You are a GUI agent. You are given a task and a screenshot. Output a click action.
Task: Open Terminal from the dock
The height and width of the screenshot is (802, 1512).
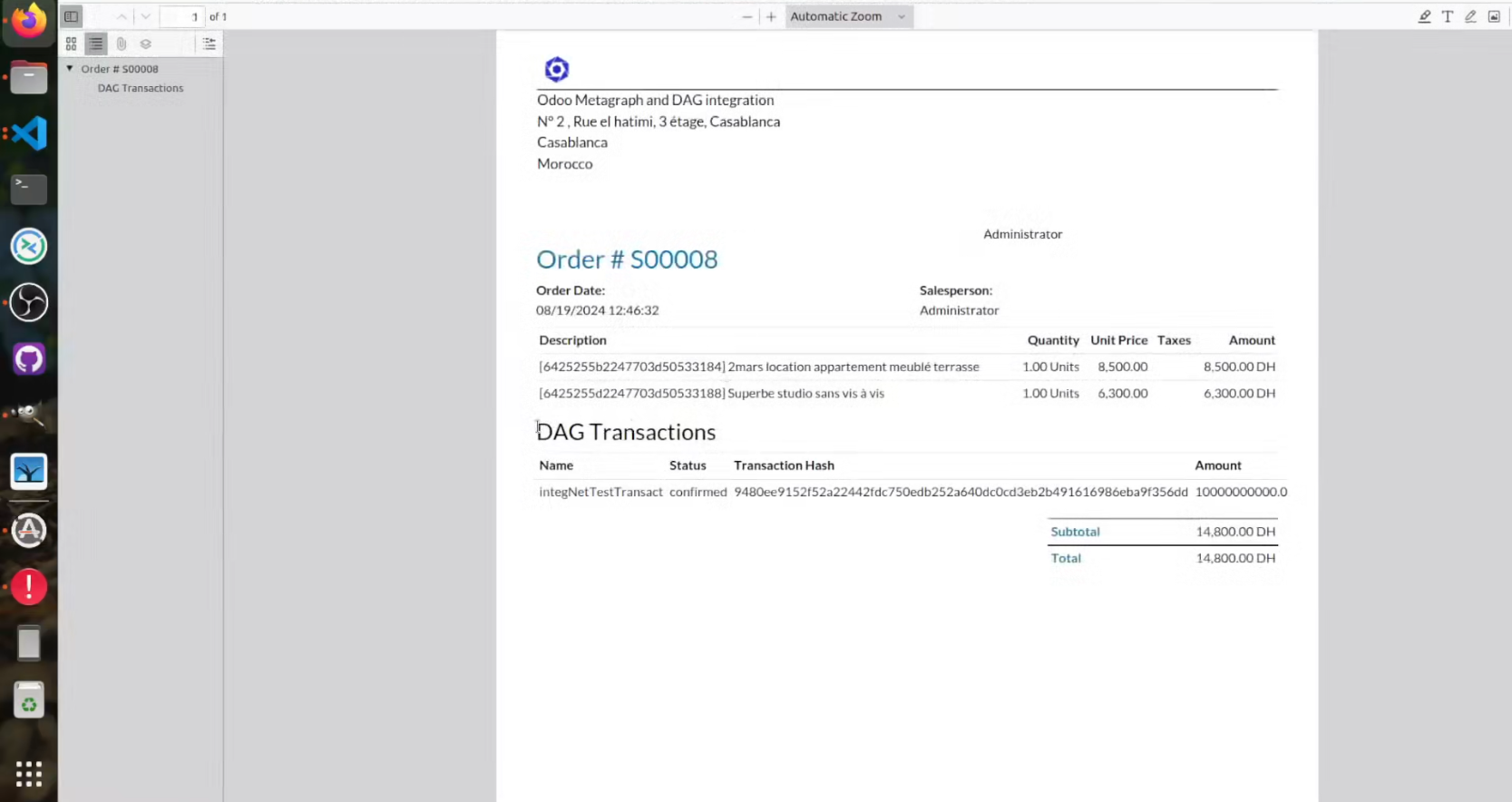click(29, 190)
